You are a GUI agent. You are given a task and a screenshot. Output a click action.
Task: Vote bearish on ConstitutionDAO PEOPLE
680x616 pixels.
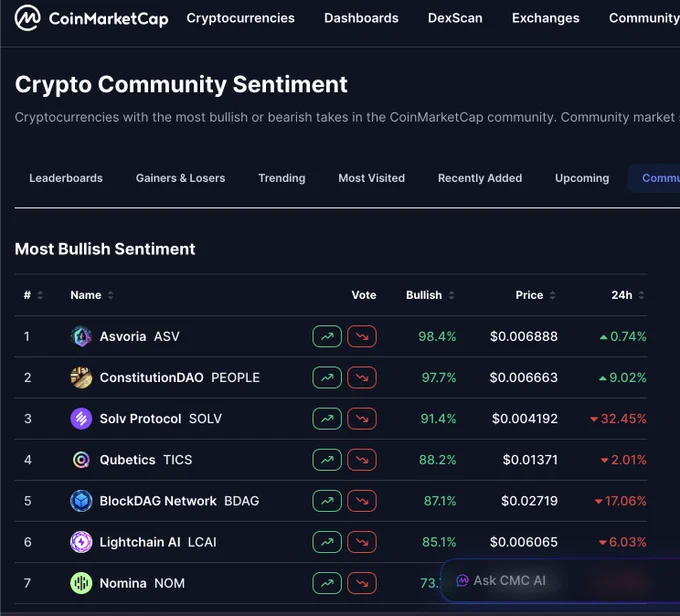362,377
